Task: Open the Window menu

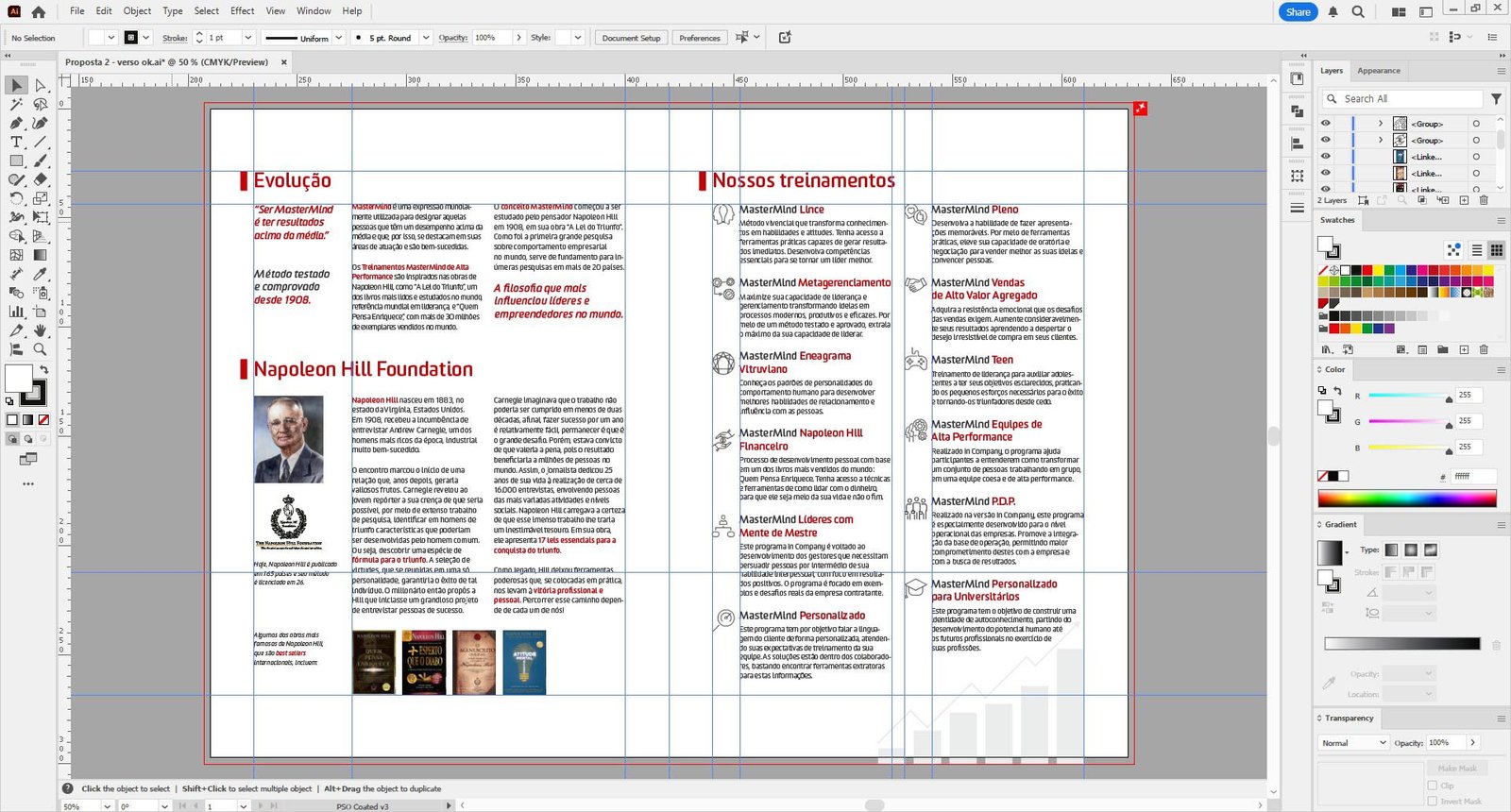Action: [x=314, y=11]
